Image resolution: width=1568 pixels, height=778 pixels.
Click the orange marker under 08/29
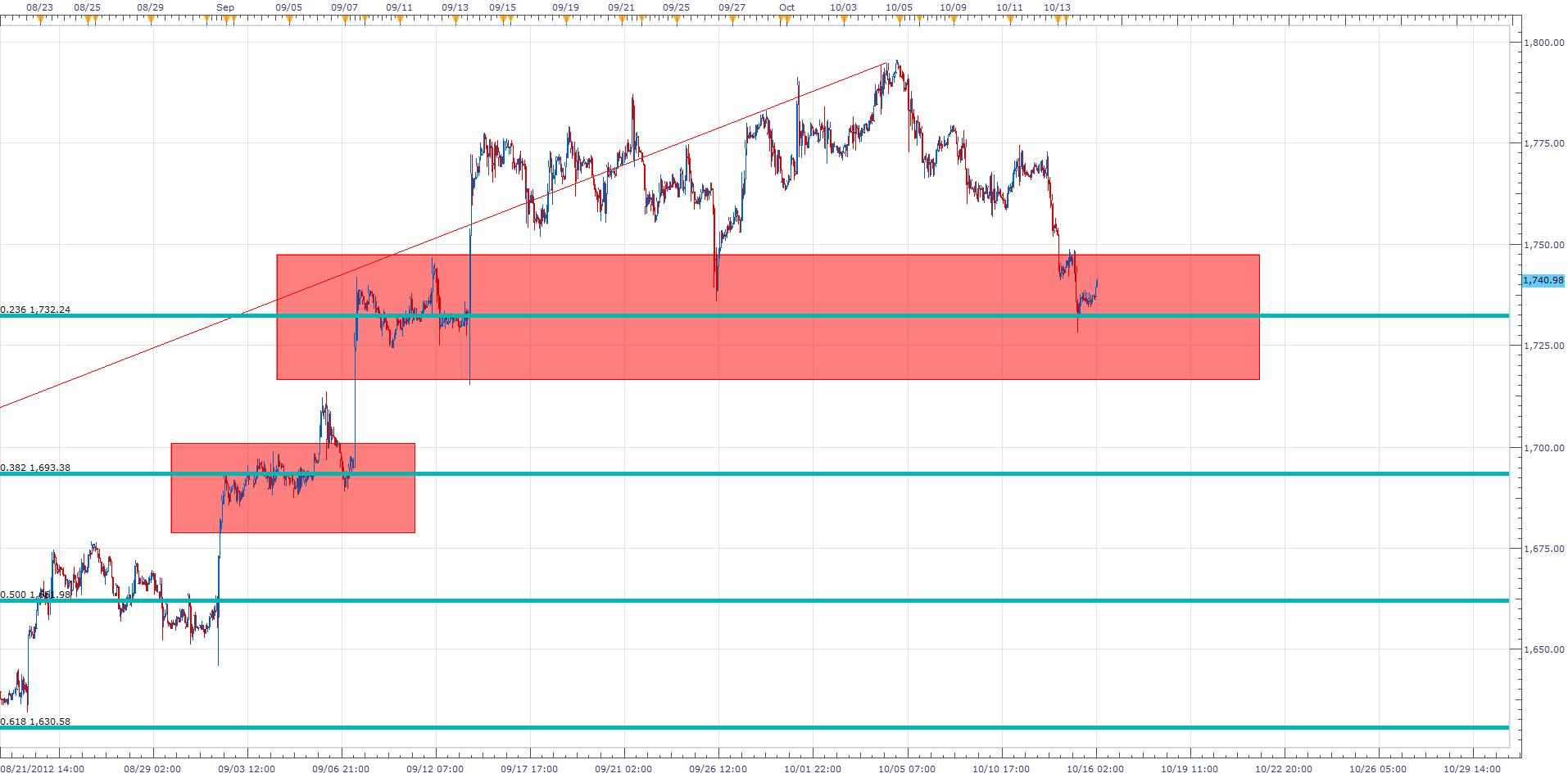pos(152,21)
